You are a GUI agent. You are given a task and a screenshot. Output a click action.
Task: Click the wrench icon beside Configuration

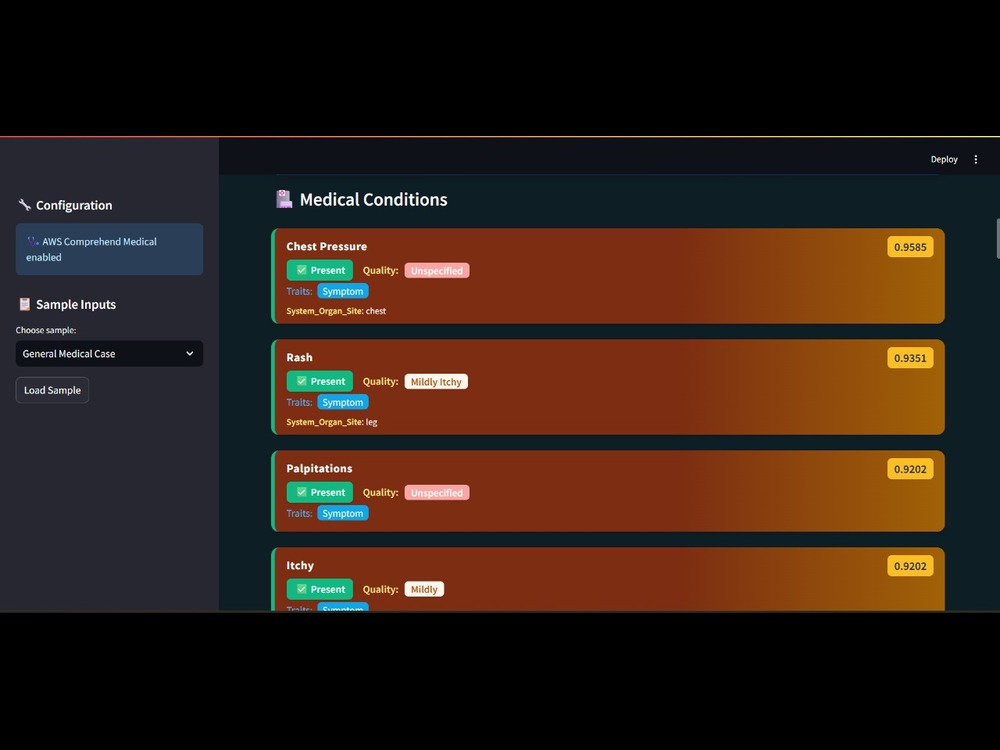coord(24,205)
